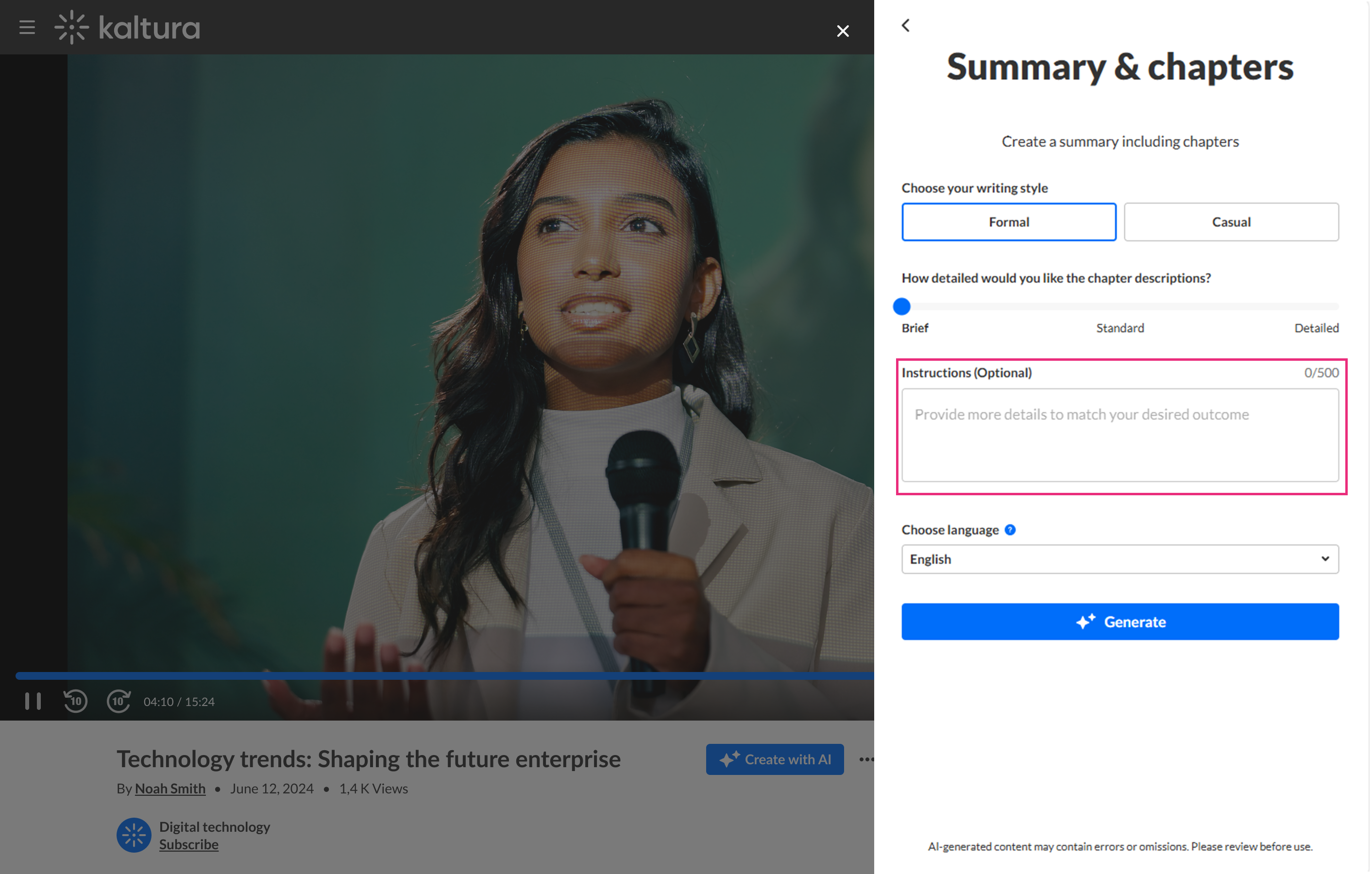Select the Casual writing style
1372x874 pixels.
tap(1231, 221)
